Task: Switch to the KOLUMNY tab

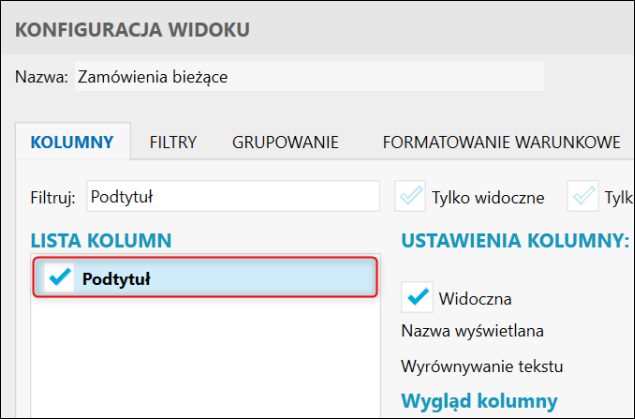Action: [72, 142]
